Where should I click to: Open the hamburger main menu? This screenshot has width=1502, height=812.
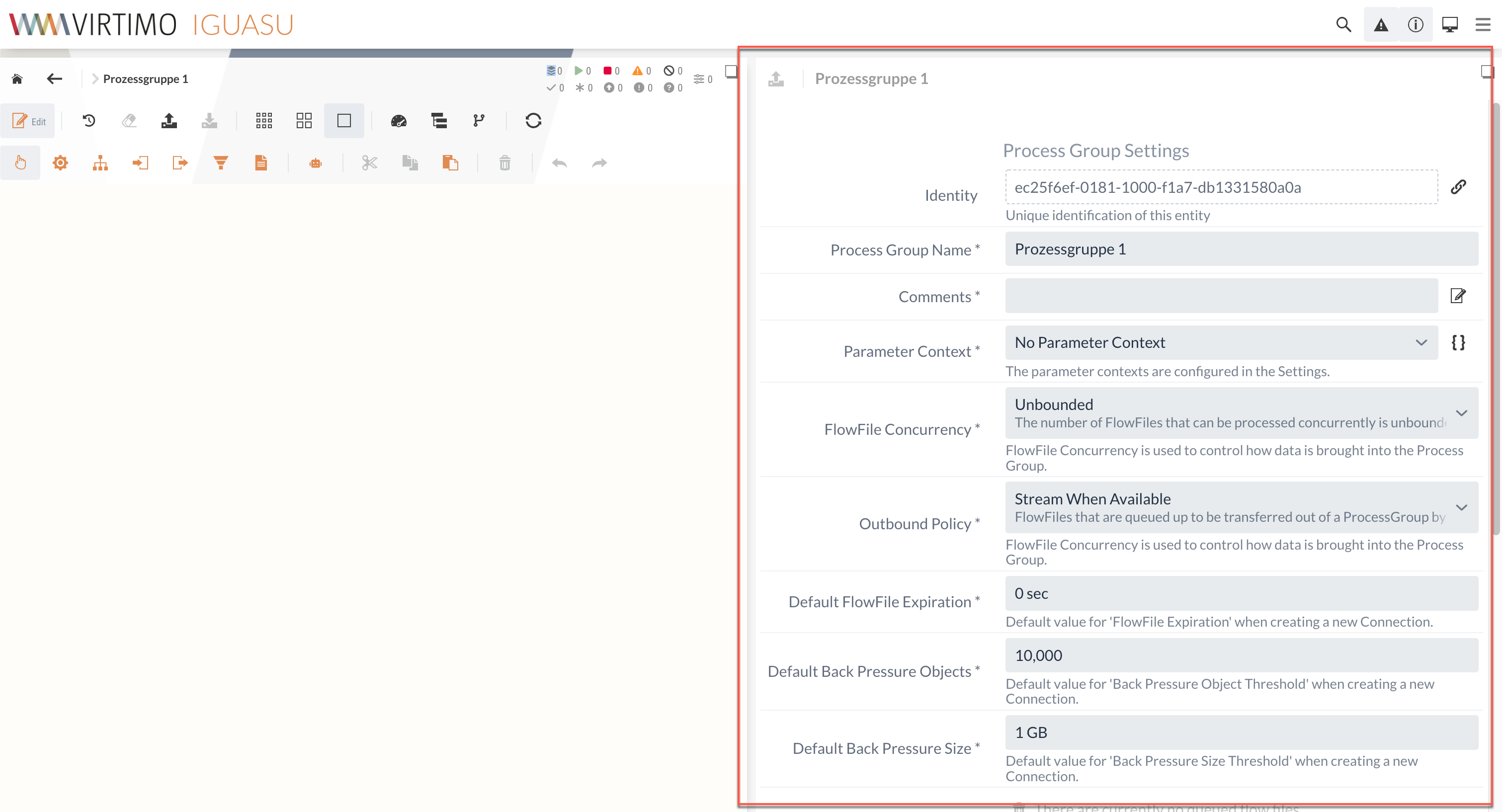click(x=1483, y=24)
